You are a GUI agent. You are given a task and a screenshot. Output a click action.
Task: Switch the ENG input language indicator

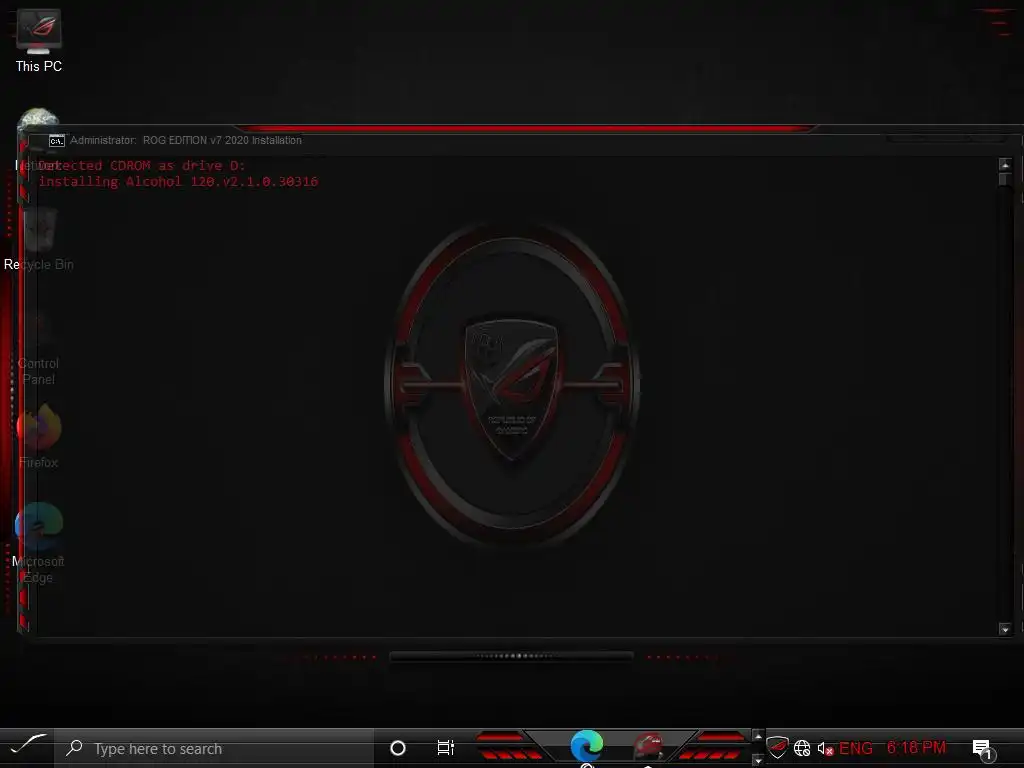coord(856,748)
